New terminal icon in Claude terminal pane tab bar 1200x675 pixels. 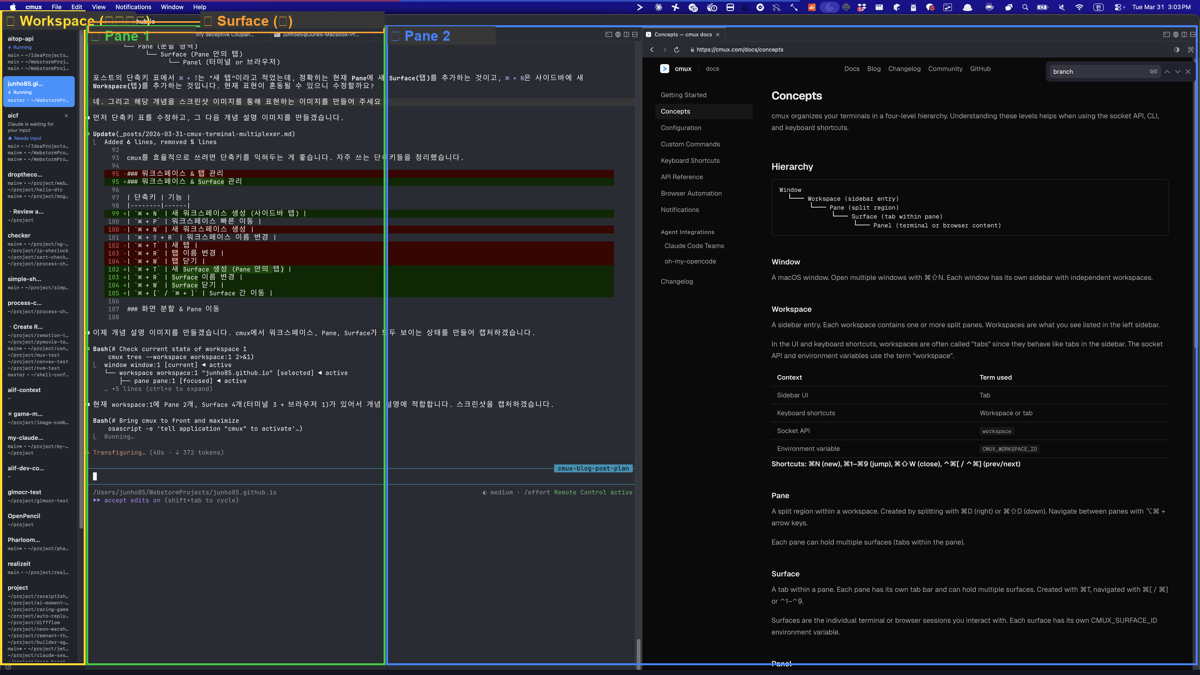tap(609, 34)
